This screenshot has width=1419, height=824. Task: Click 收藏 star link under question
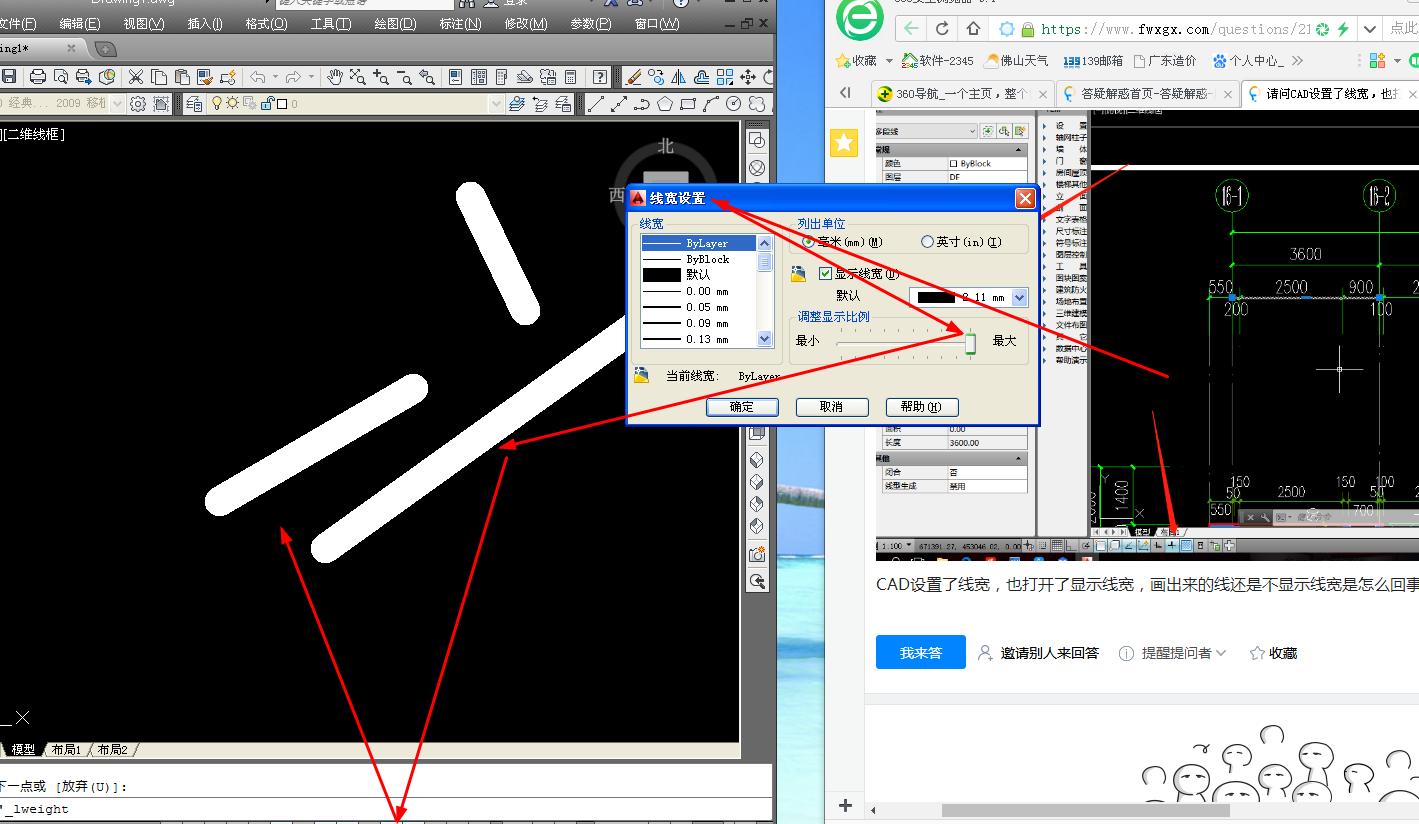[1273, 653]
